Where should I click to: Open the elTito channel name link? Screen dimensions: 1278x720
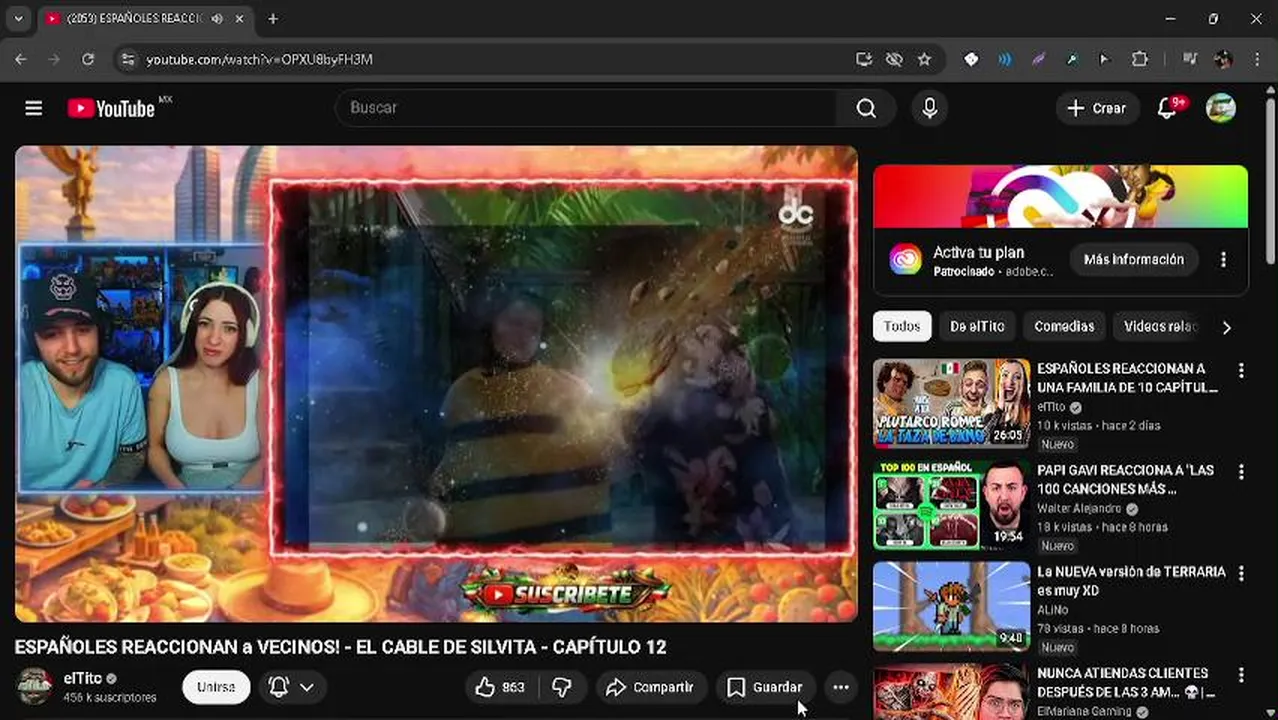click(82, 677)
